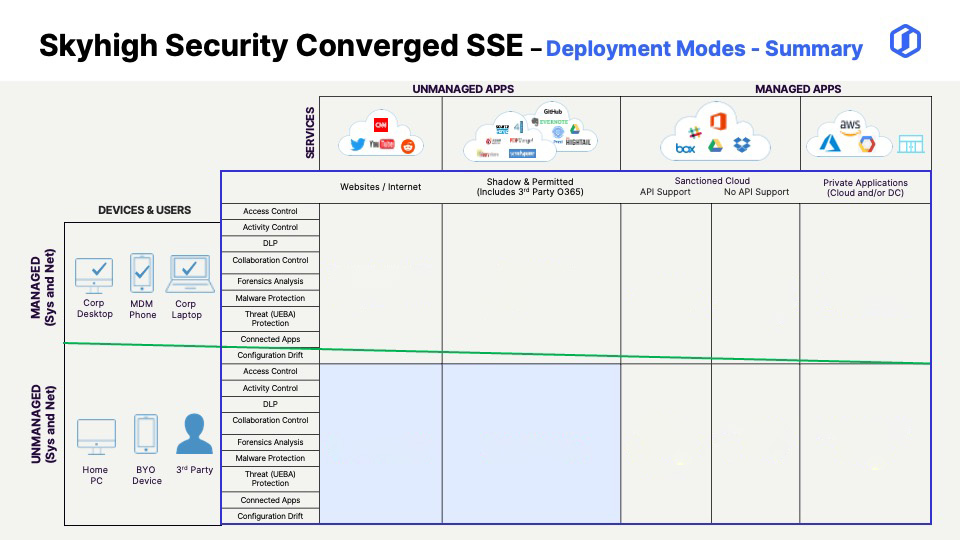960x540 pixels.
Task: Select the MDM Phone icon
Action: coord(142,272)
